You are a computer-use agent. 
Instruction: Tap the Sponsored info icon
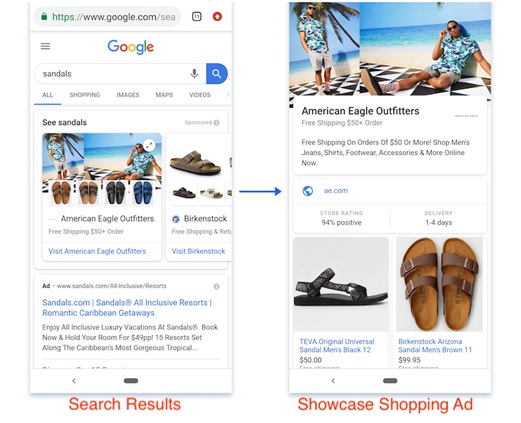point(216,123)
